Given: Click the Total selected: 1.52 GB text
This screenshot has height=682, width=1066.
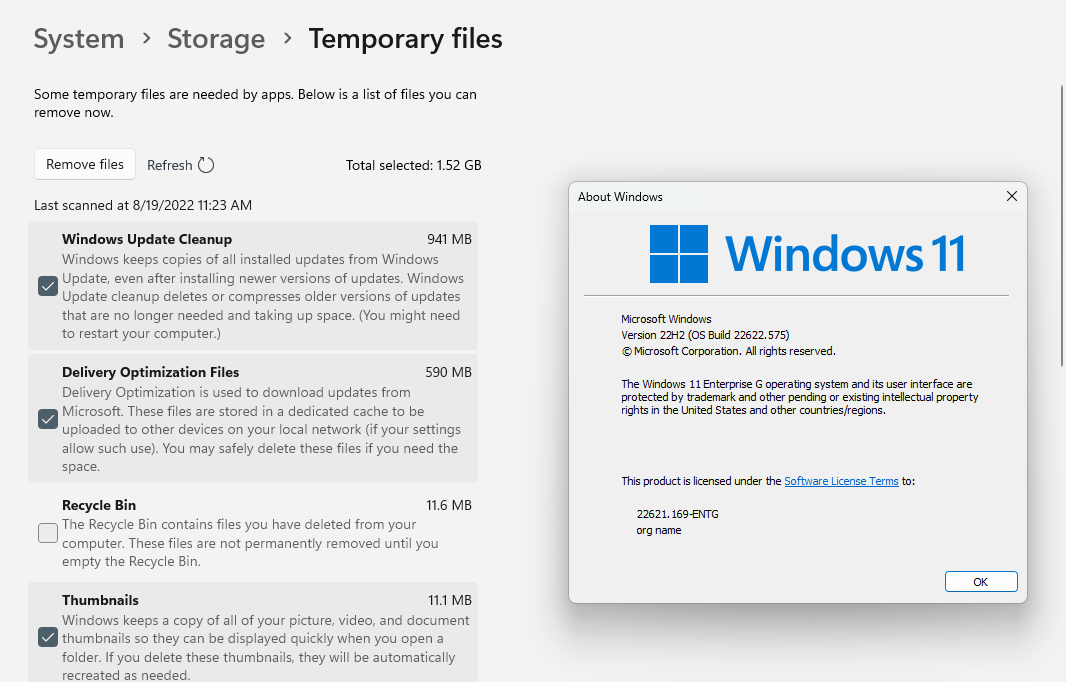Looking at the screenshot, I should (x=413, y=165).
